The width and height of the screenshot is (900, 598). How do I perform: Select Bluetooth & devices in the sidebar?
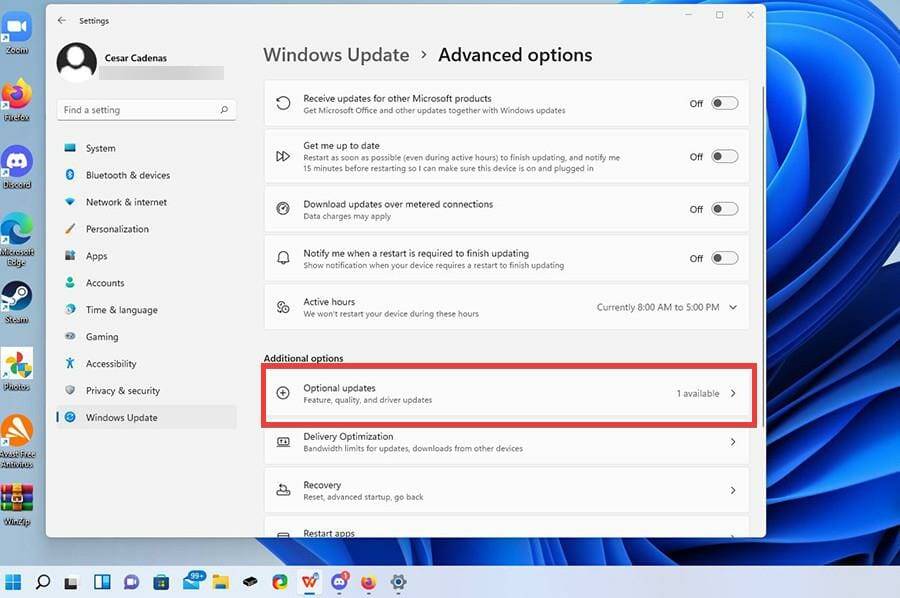coord(130,175)
